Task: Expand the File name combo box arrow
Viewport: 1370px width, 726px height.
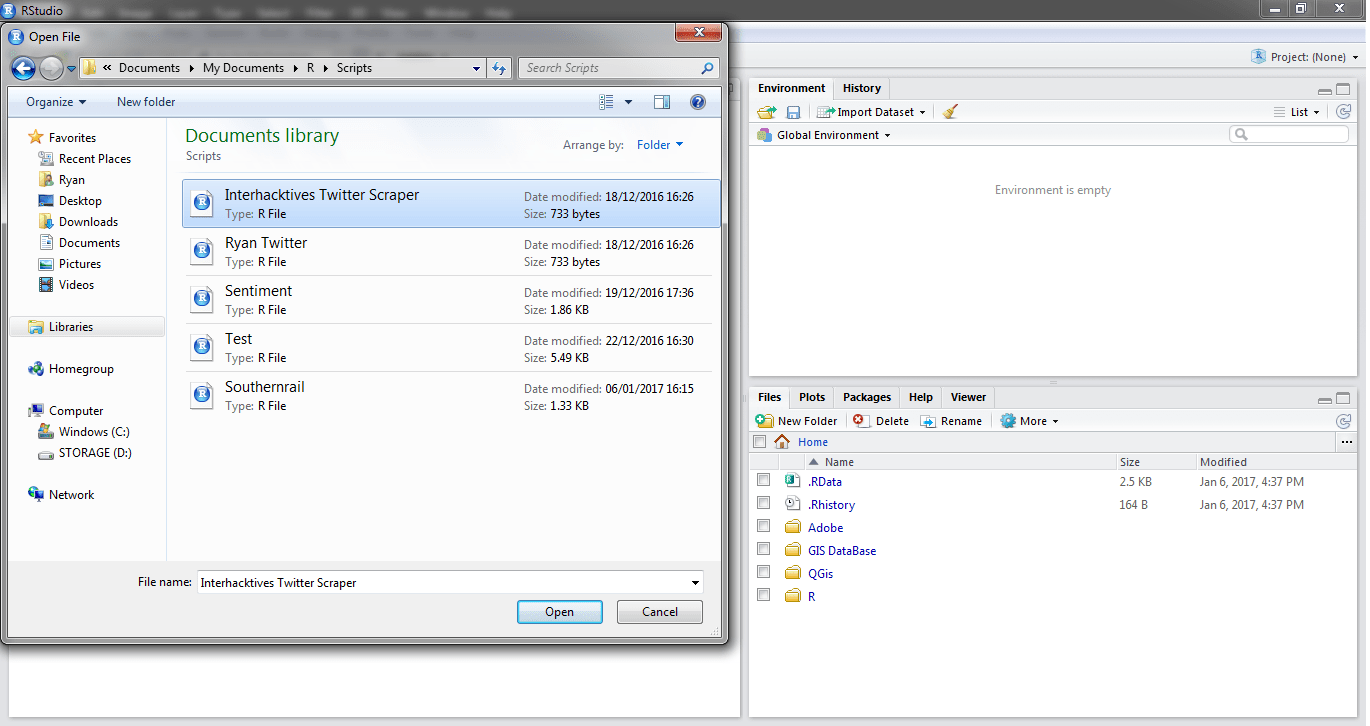Action: [695, 583]
